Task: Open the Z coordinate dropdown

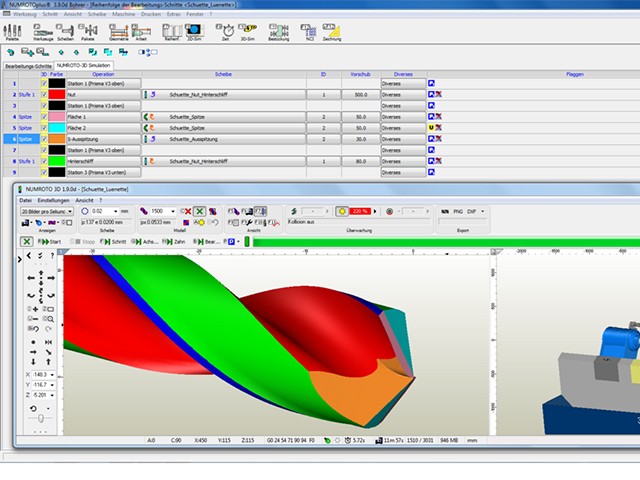Action: 52,395
